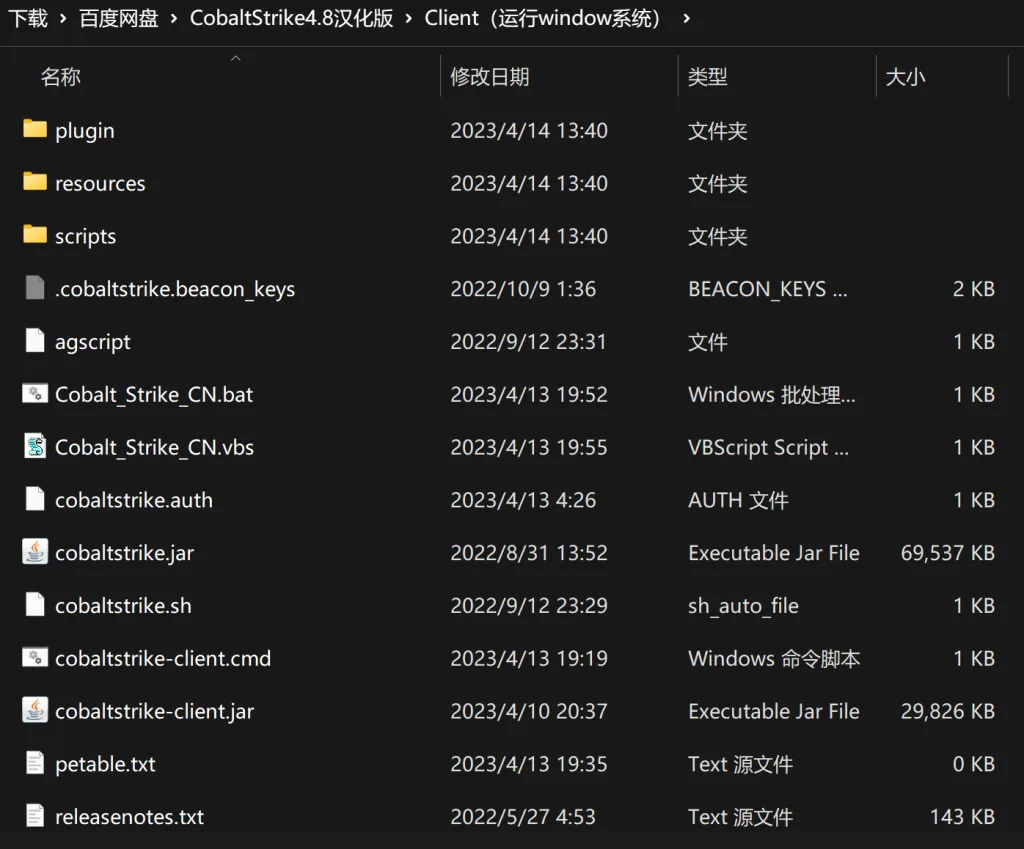1024x849 pixels.
Task: Click the plugin folder icon
Action: [x=35, y=129]
